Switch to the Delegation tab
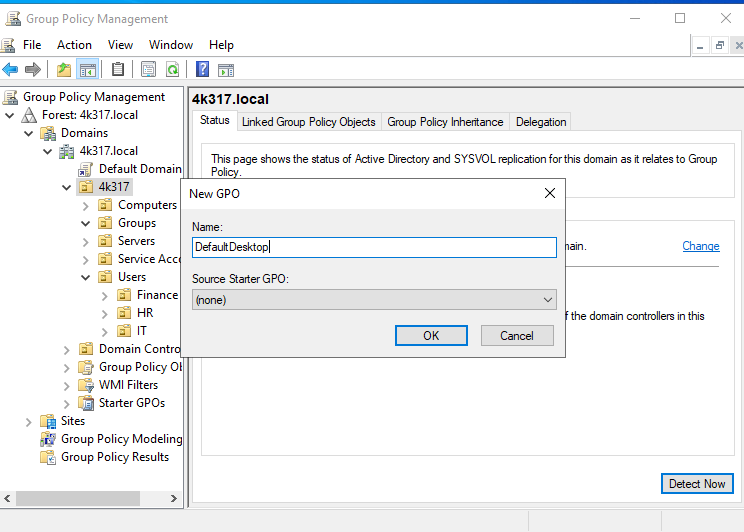 coord(540,122)
